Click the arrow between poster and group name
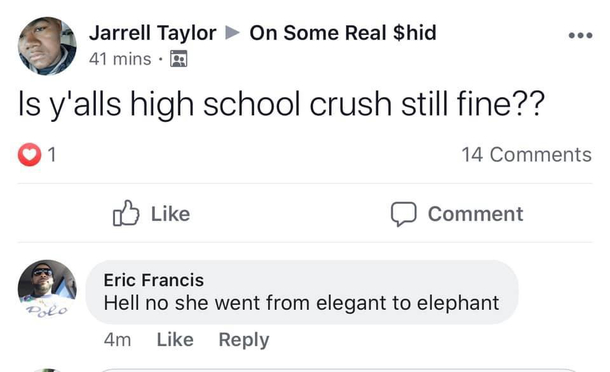This screenshot has width=610, height=372. tap(232, 33)
